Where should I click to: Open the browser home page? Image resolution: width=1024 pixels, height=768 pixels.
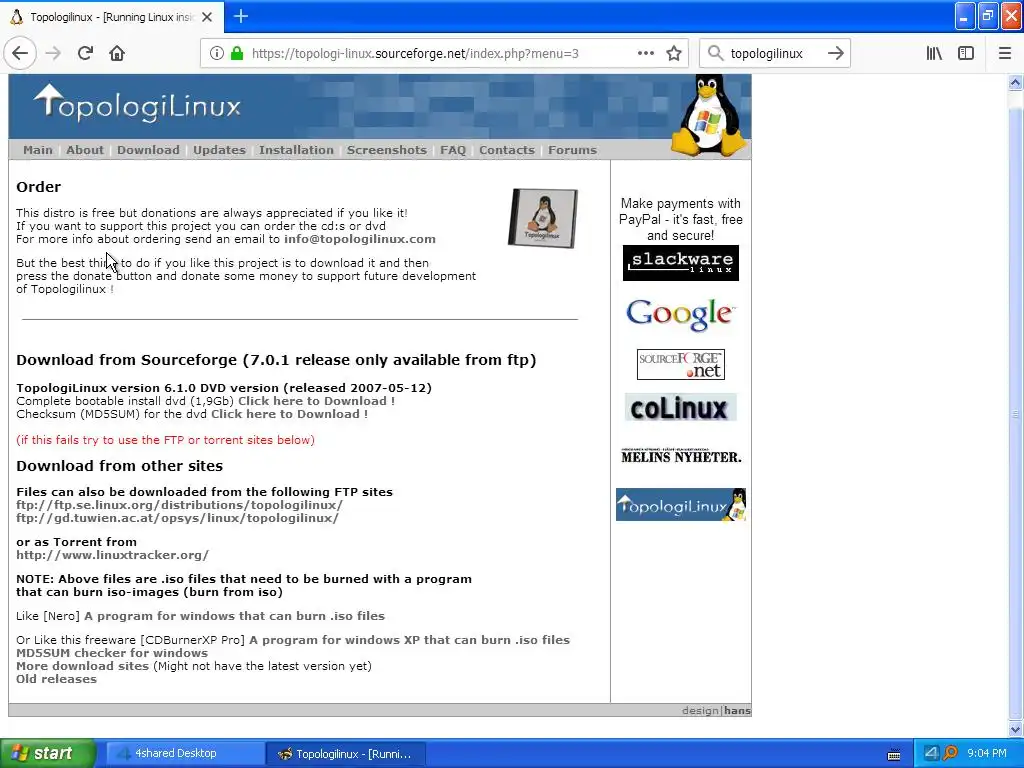117,53
